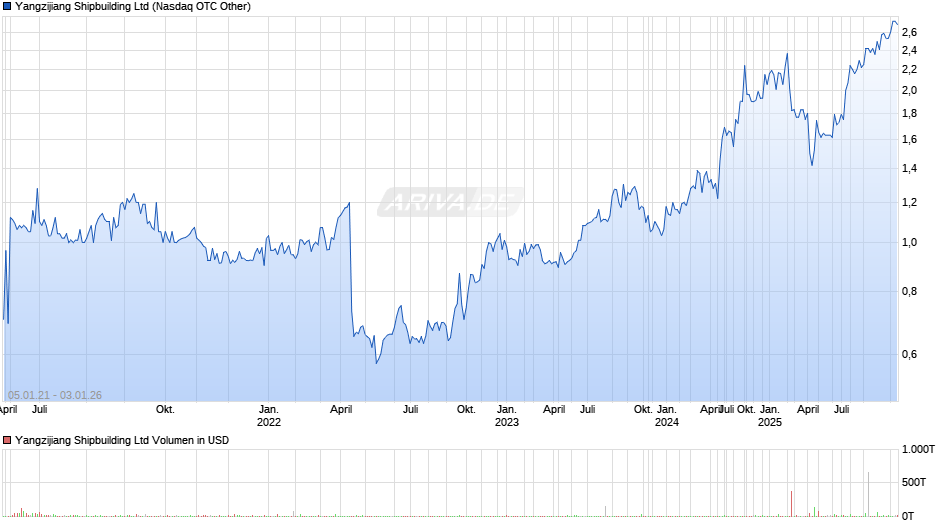Screen dimensions: 940x526
Task: Click the tallest grey bar in volume chart
Action: (868, 494)
